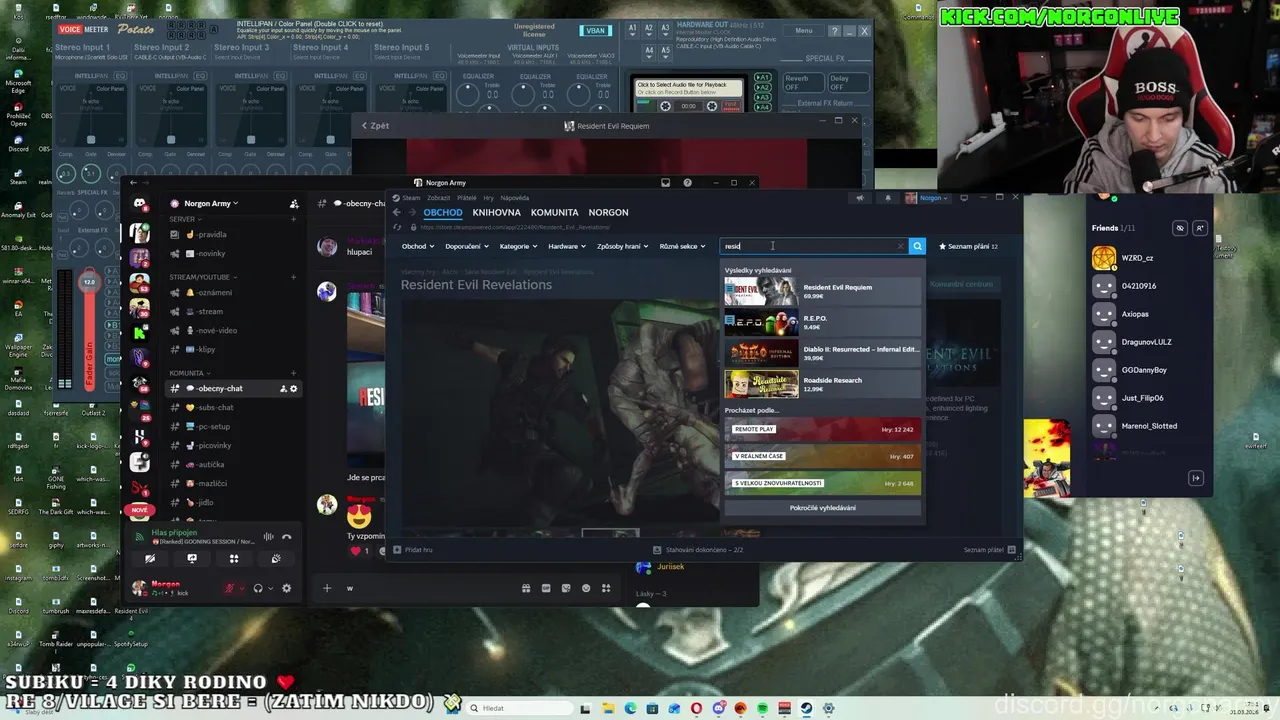1280x720 pixels.
Task: Switch to the KOMUNITA tab in Steam
Action: tap(555, 212)
